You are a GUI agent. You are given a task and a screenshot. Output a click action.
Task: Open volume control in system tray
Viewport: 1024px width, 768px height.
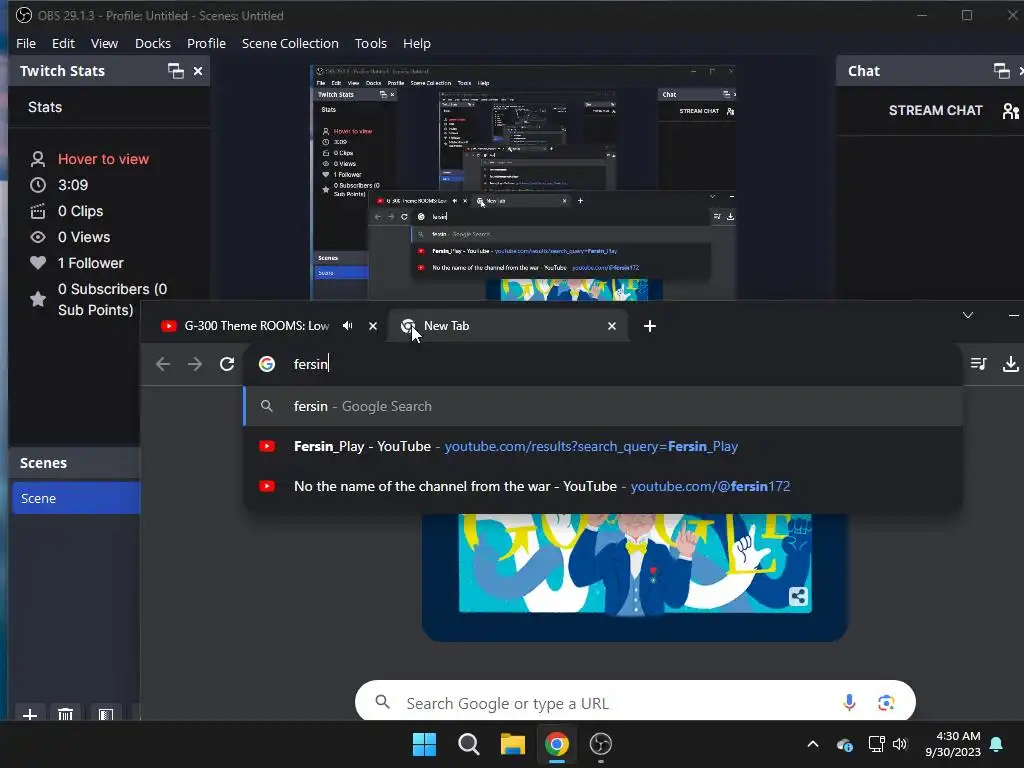click(x=900, y=744)
